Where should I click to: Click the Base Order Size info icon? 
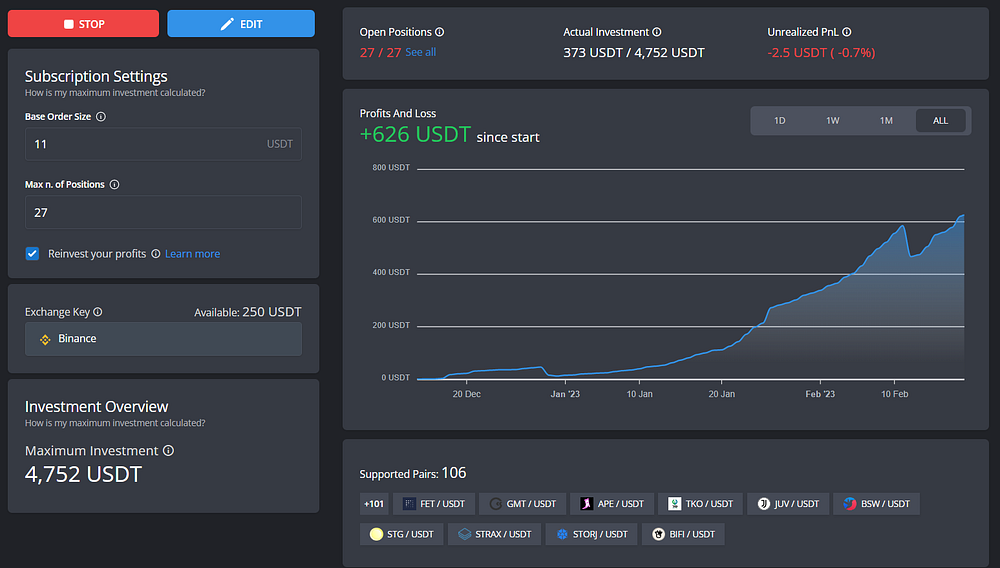pos(101,117)
